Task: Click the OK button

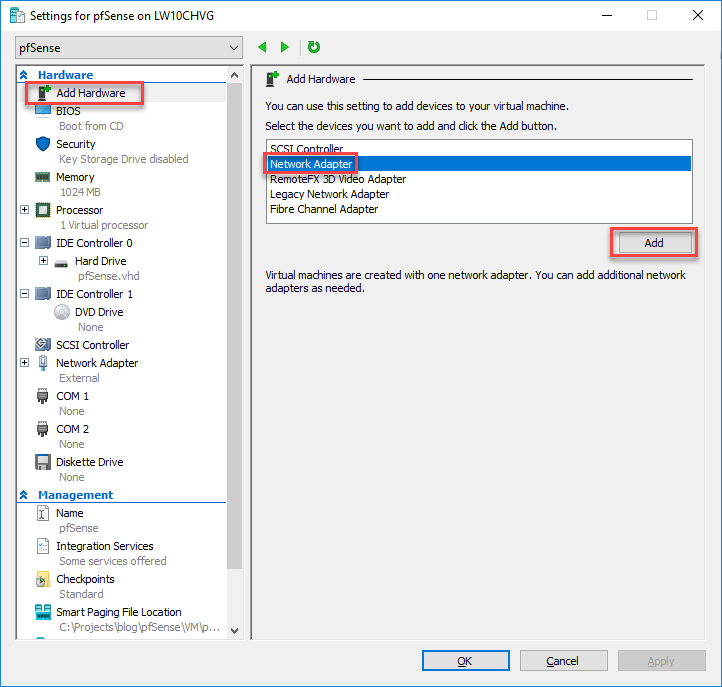Action: pyautogui.click(x=466, y=661)
